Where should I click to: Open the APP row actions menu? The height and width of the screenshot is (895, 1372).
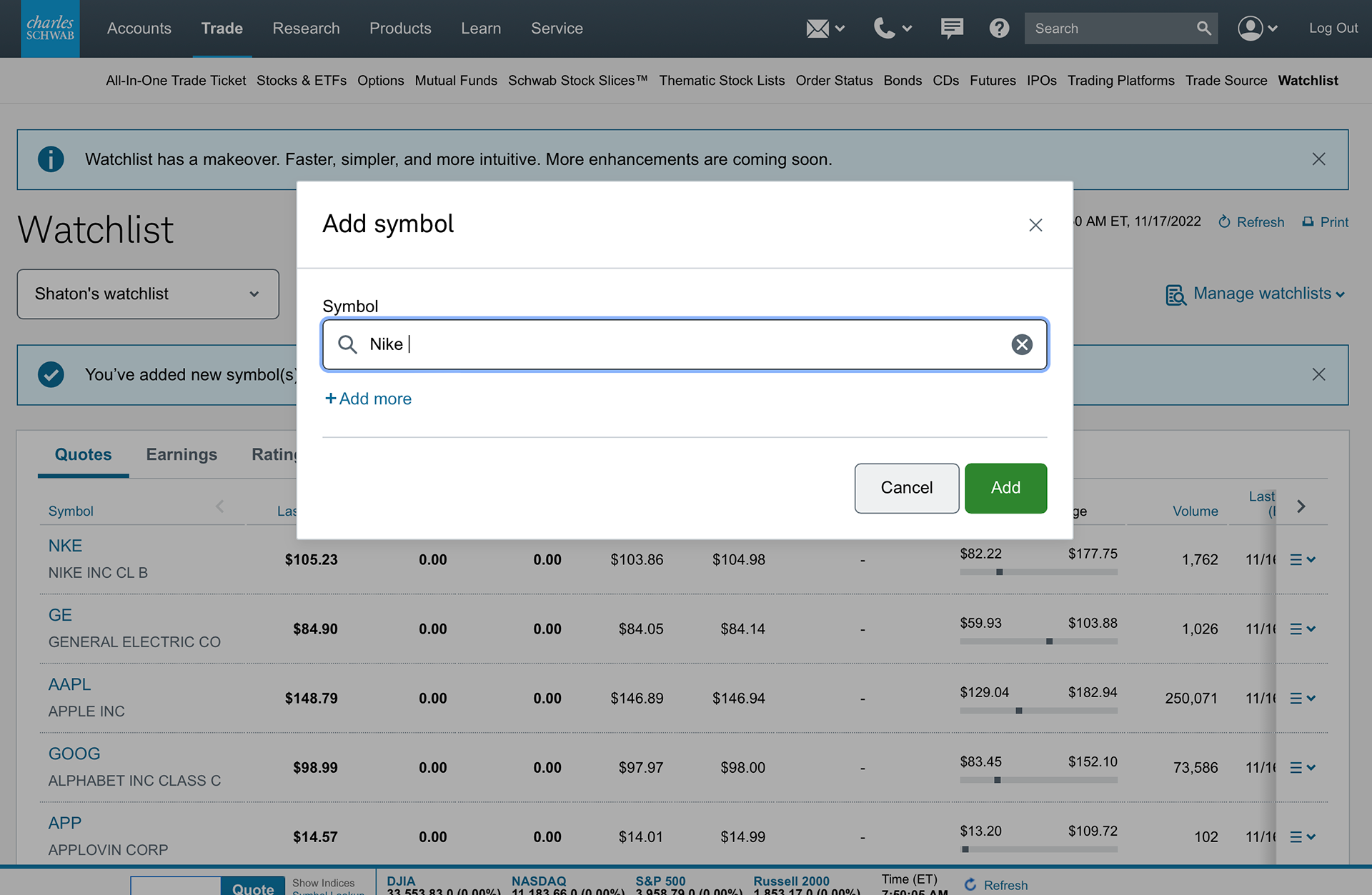pyautogui.click(x=1303, y=837)
